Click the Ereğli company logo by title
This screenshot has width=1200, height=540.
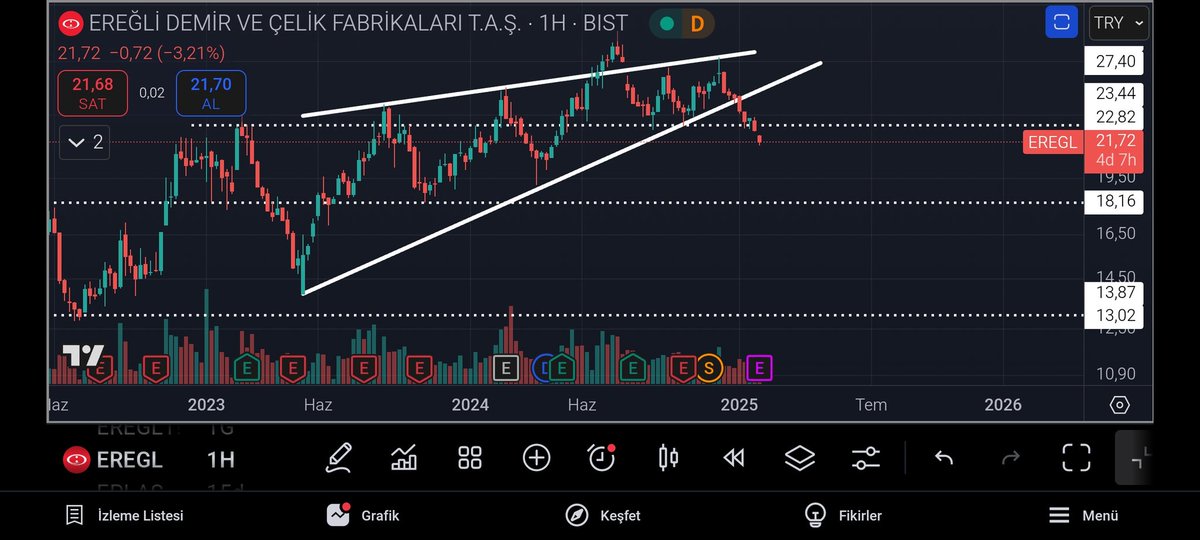click(71, 23)
